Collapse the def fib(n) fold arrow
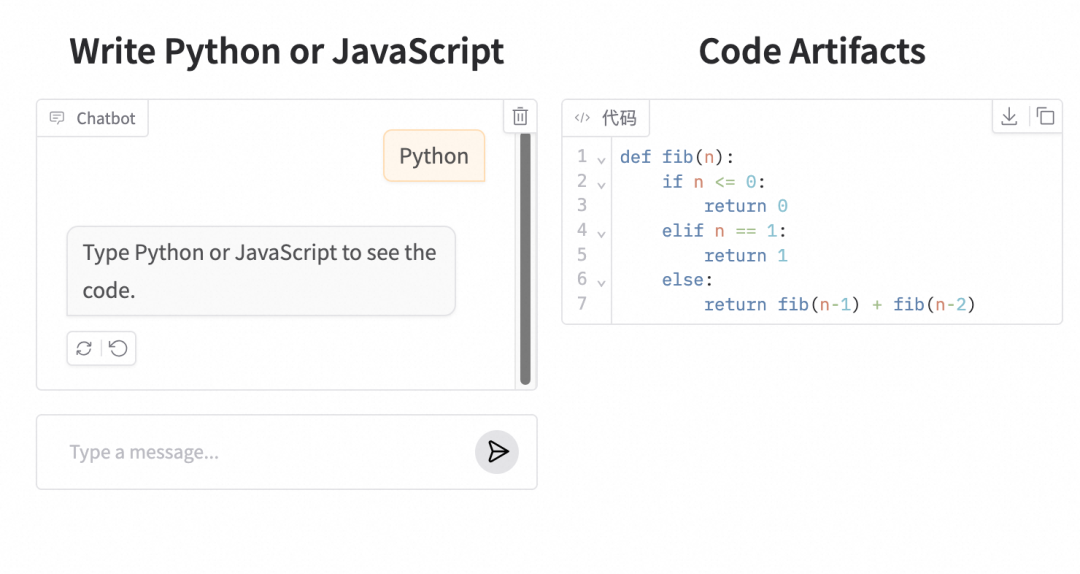The width and height of the screenshot is (1080, 574). [601, 161]
